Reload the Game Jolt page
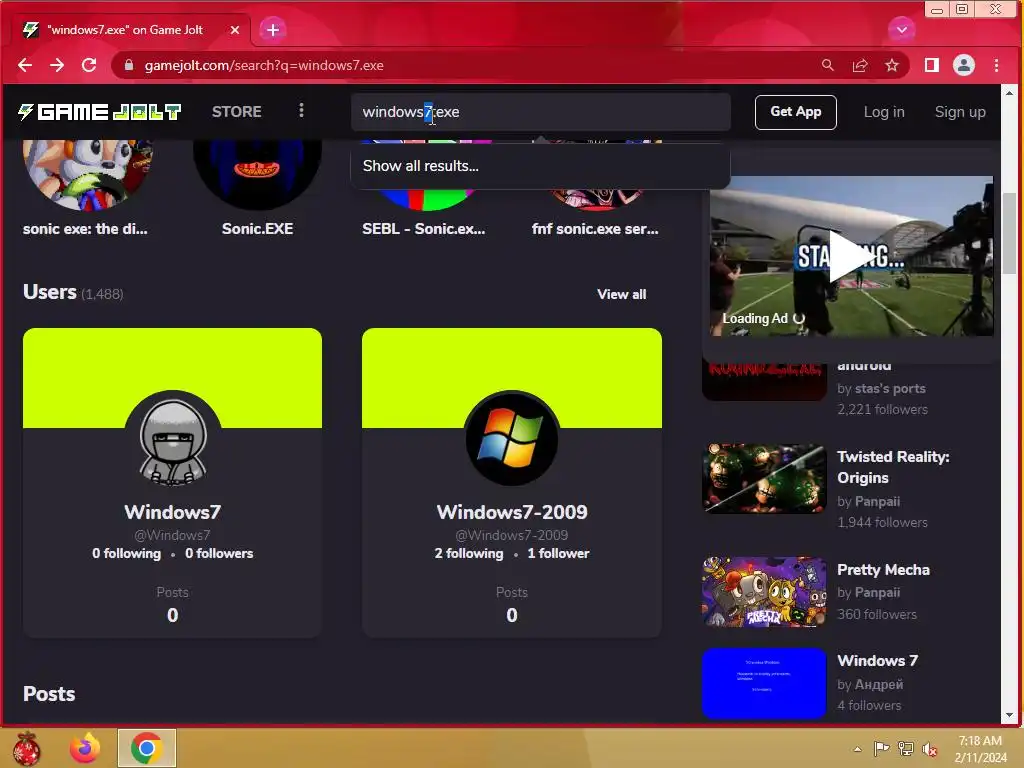This screenshot has height=768, width=1024. [89, 65]
